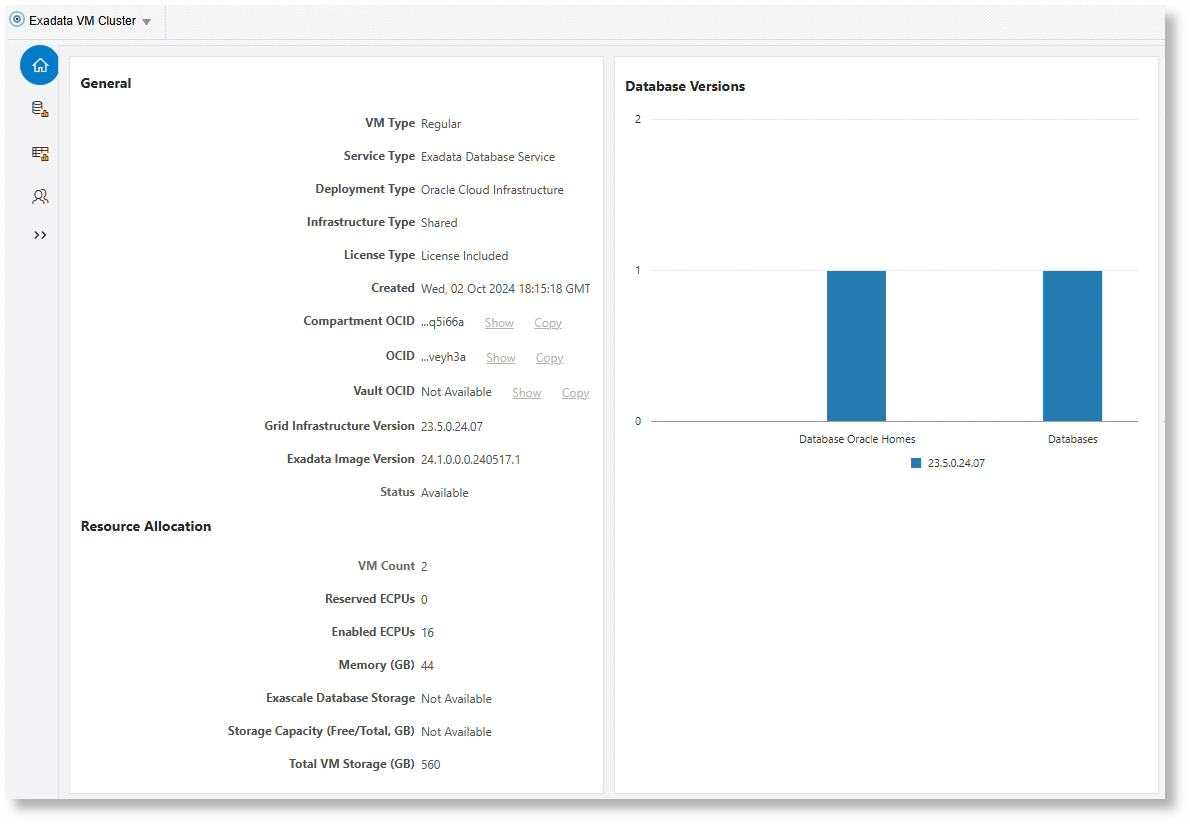Click the Resource Allocation heading
The width and height of the screenshot is (1190, 824).
[x=146, y=527]
